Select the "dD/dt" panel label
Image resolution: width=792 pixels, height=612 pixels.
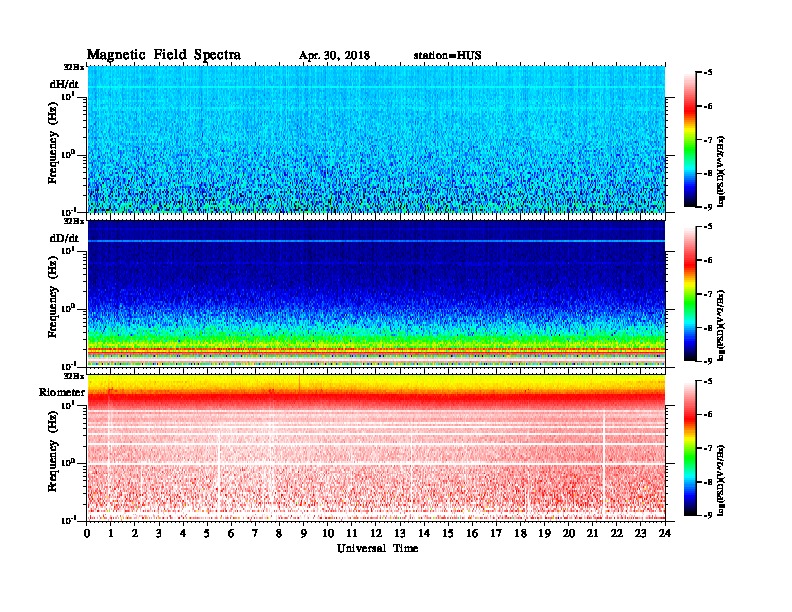click(64, 238)
